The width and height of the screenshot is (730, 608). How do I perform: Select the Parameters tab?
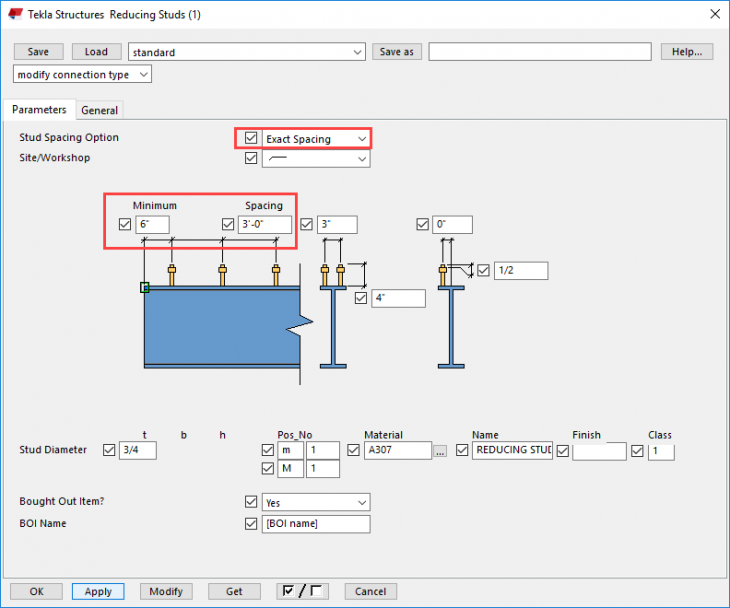tap(40, 110)
